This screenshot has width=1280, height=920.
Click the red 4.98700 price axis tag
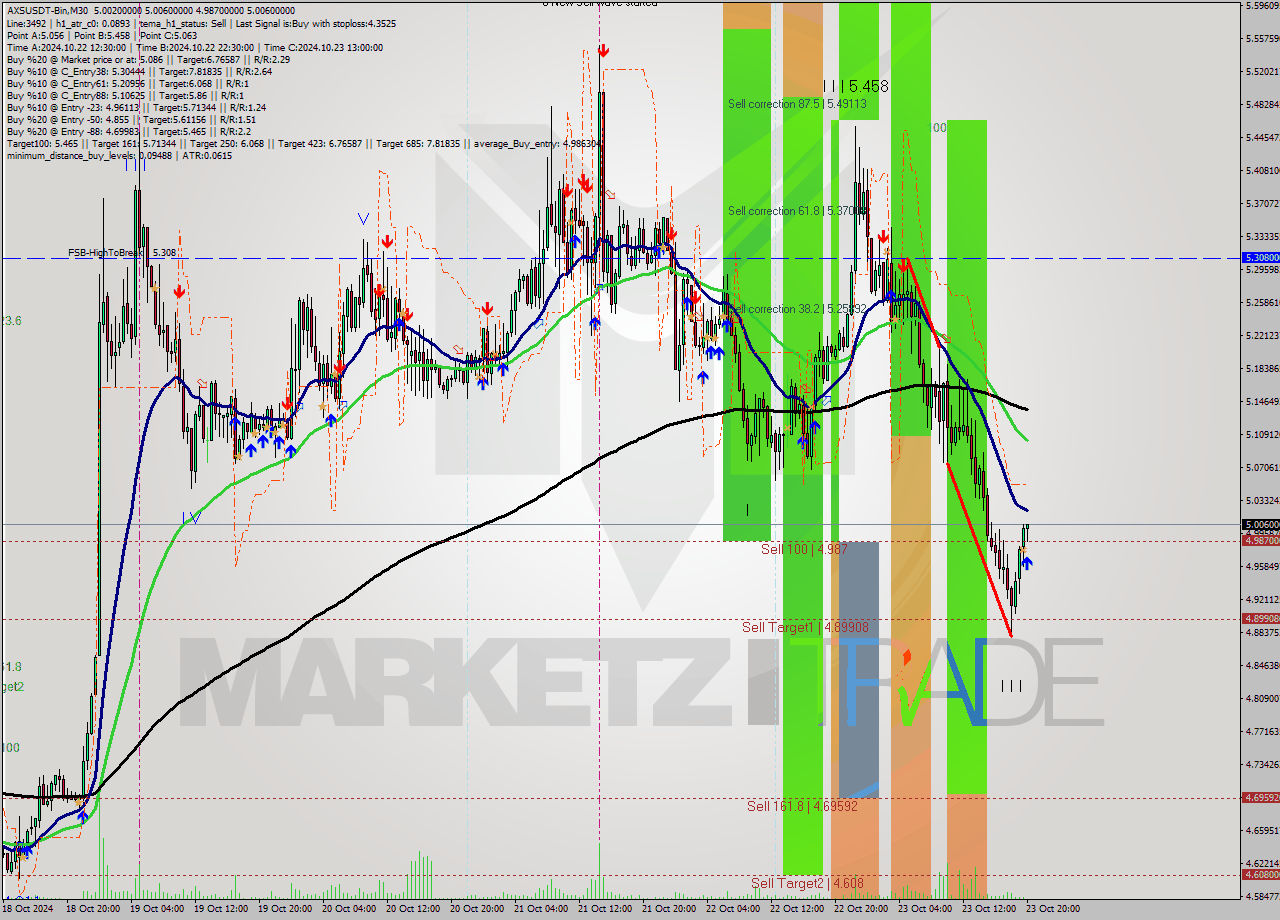click(x=1260, y=540)
